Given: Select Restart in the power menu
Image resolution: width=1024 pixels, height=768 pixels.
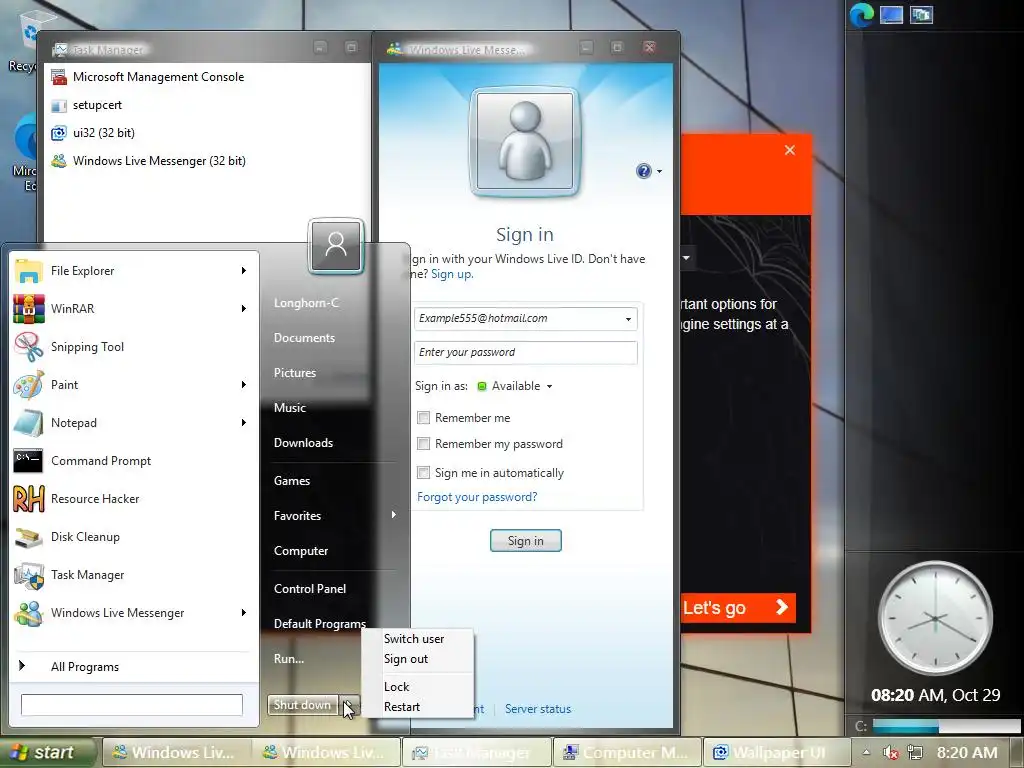Looking at the screenshot, I should click(x=402, y=707).
